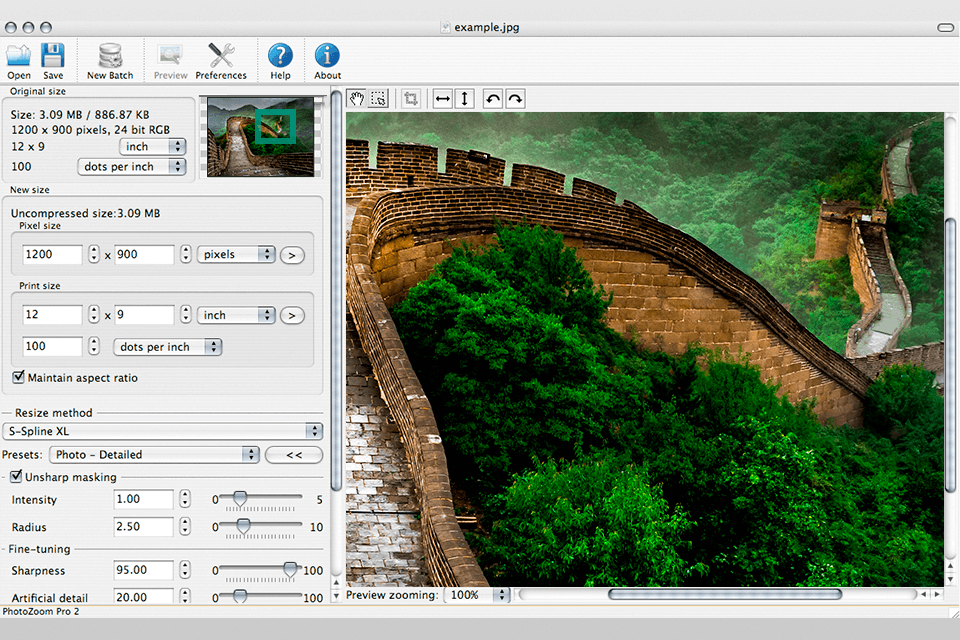Click the Open folder icon
960x640 pixels.
(x=18, y=56)
